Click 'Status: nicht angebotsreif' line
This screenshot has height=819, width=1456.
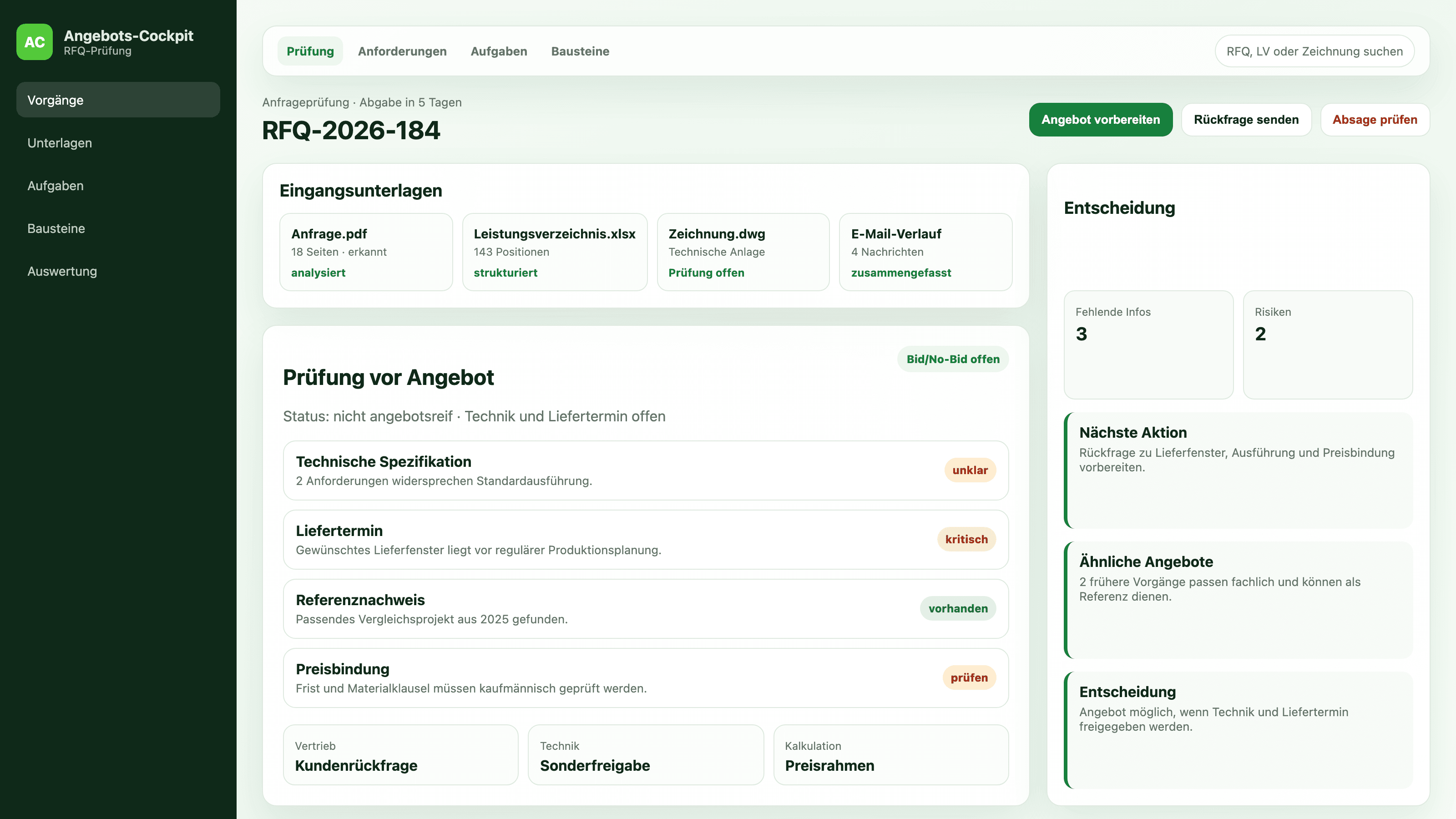point(474,416)
